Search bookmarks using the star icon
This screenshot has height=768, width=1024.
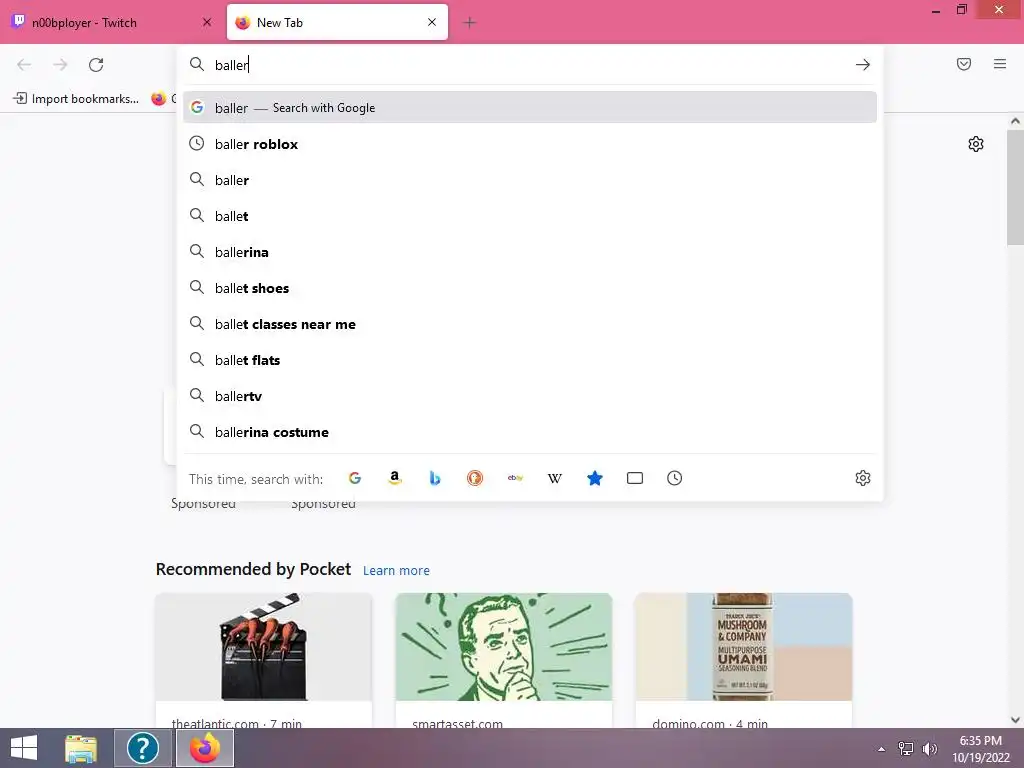click(595, 478)
